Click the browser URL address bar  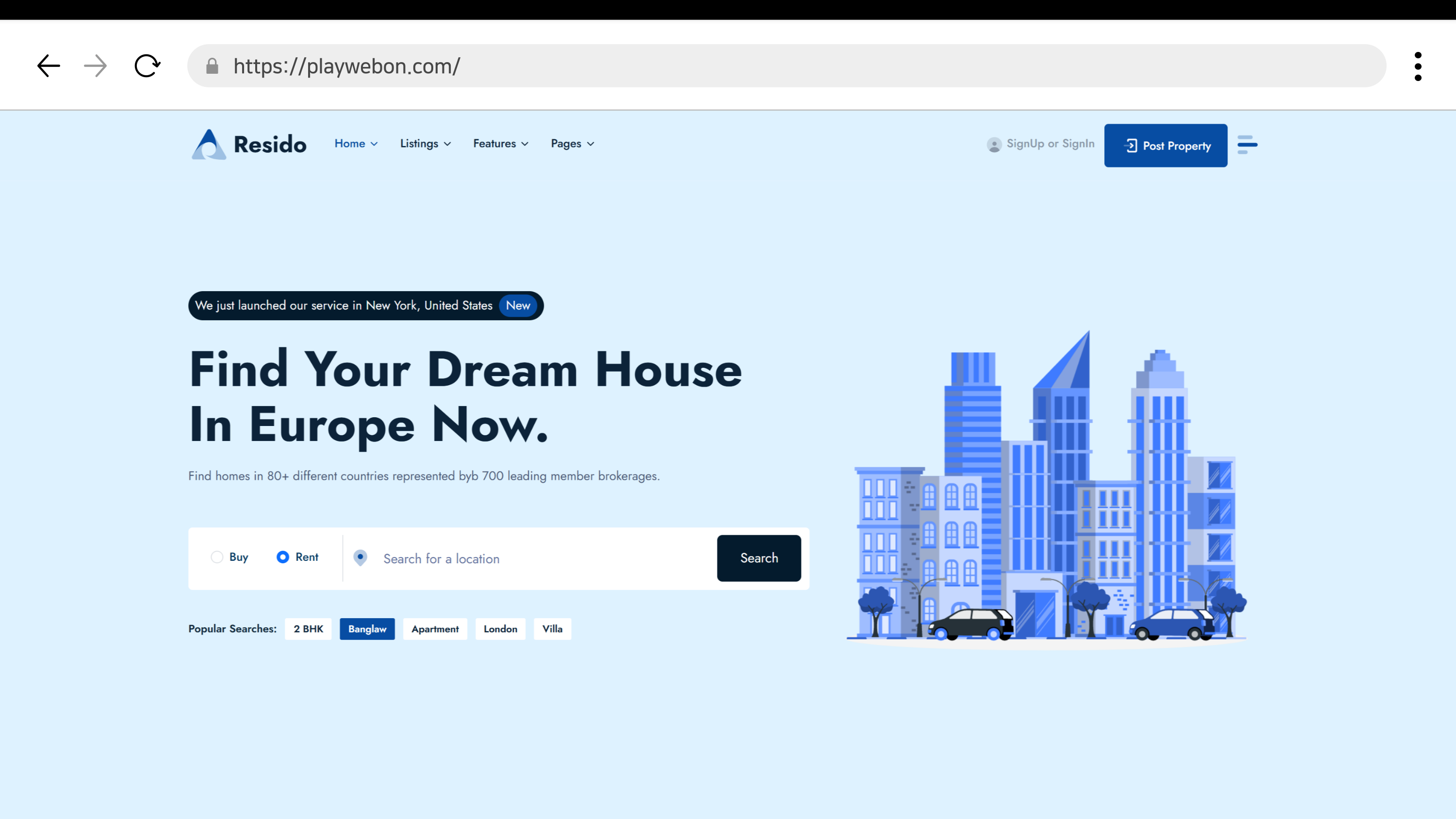click(x=786, y=66)
